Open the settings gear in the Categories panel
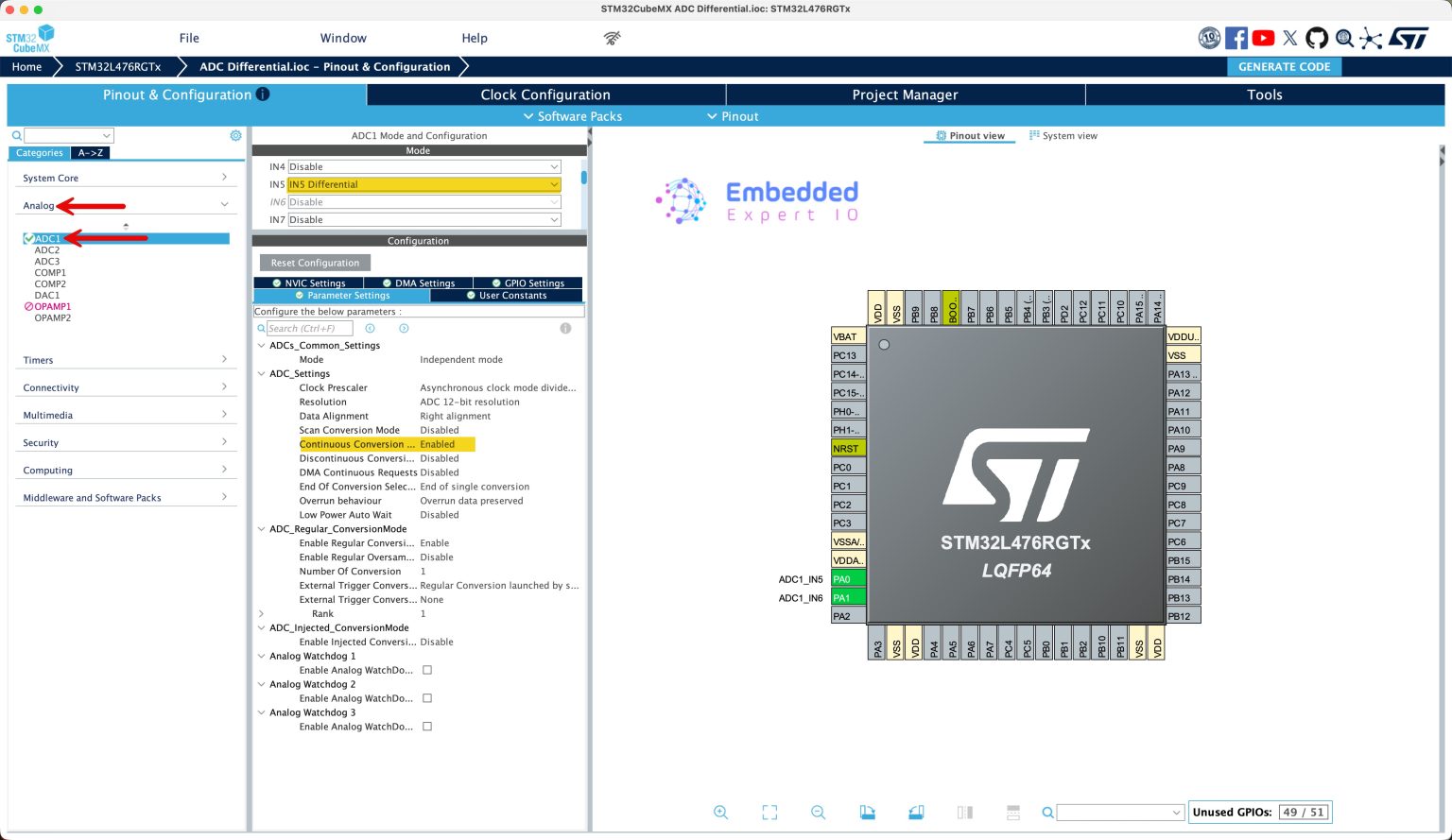Image resolution: width=1452 pixels, height=840 pixels. 235,135
